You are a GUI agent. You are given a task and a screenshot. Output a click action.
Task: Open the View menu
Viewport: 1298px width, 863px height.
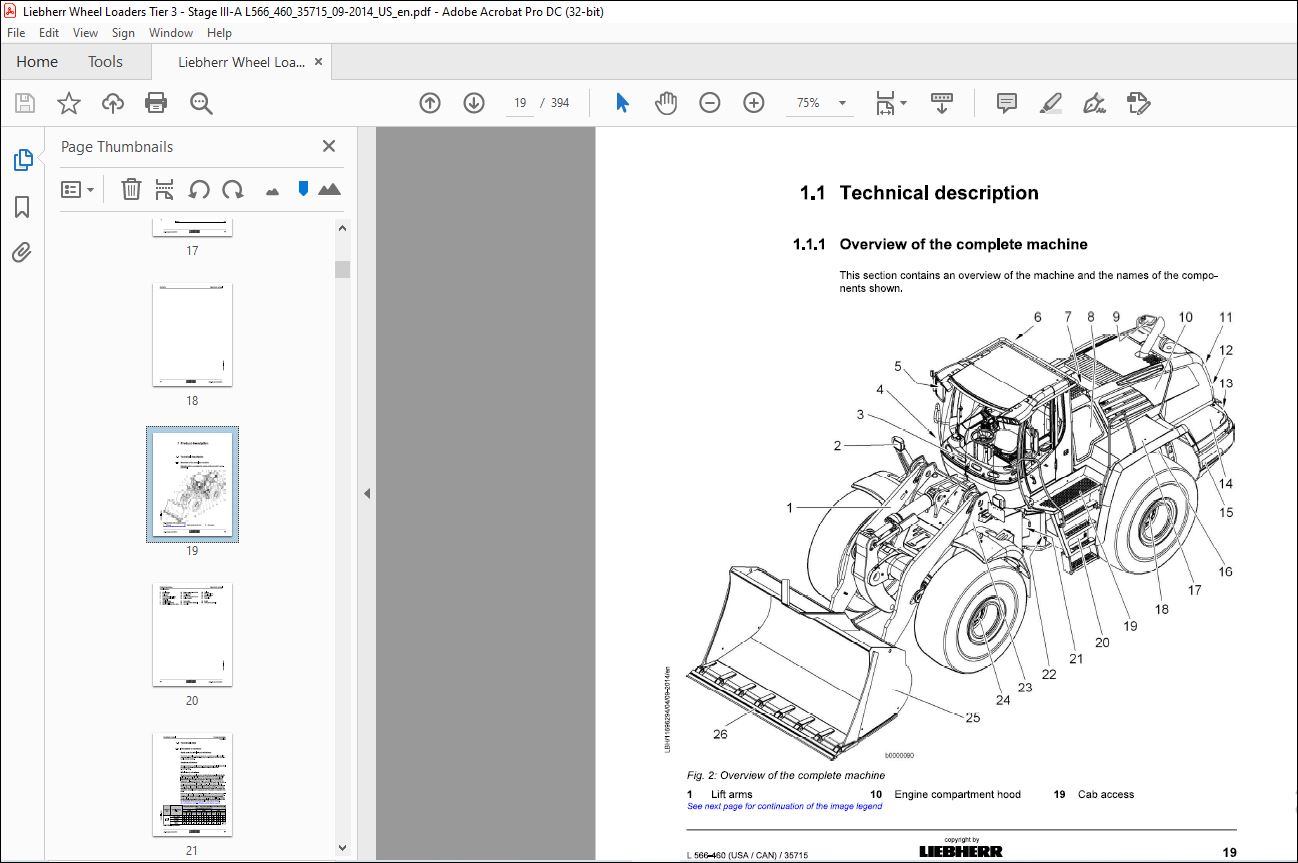pyautogui.click(x=86, y=33)
